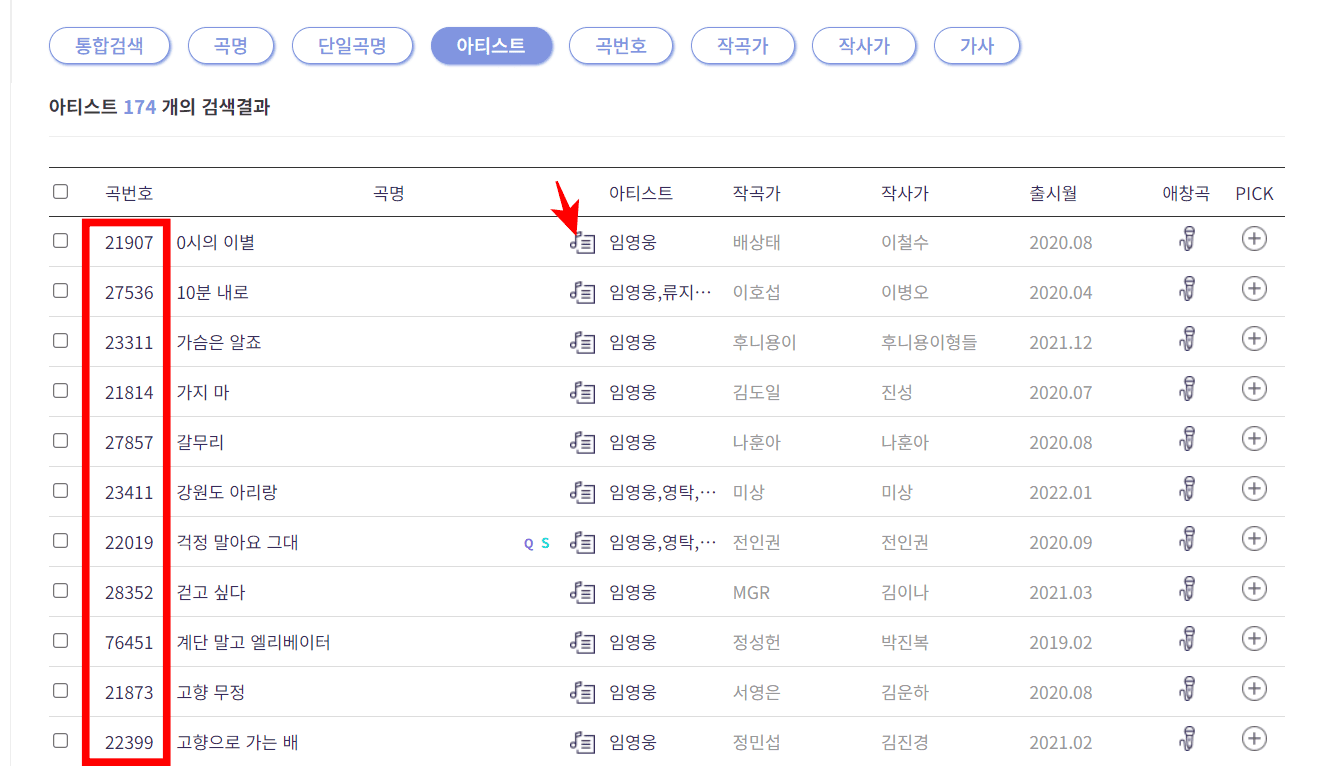The width and height of the screenshot is (1325, 766).
Task: Add 걱정 말아요 그대 to PICK with plus icon
Action: (1254, 539)
